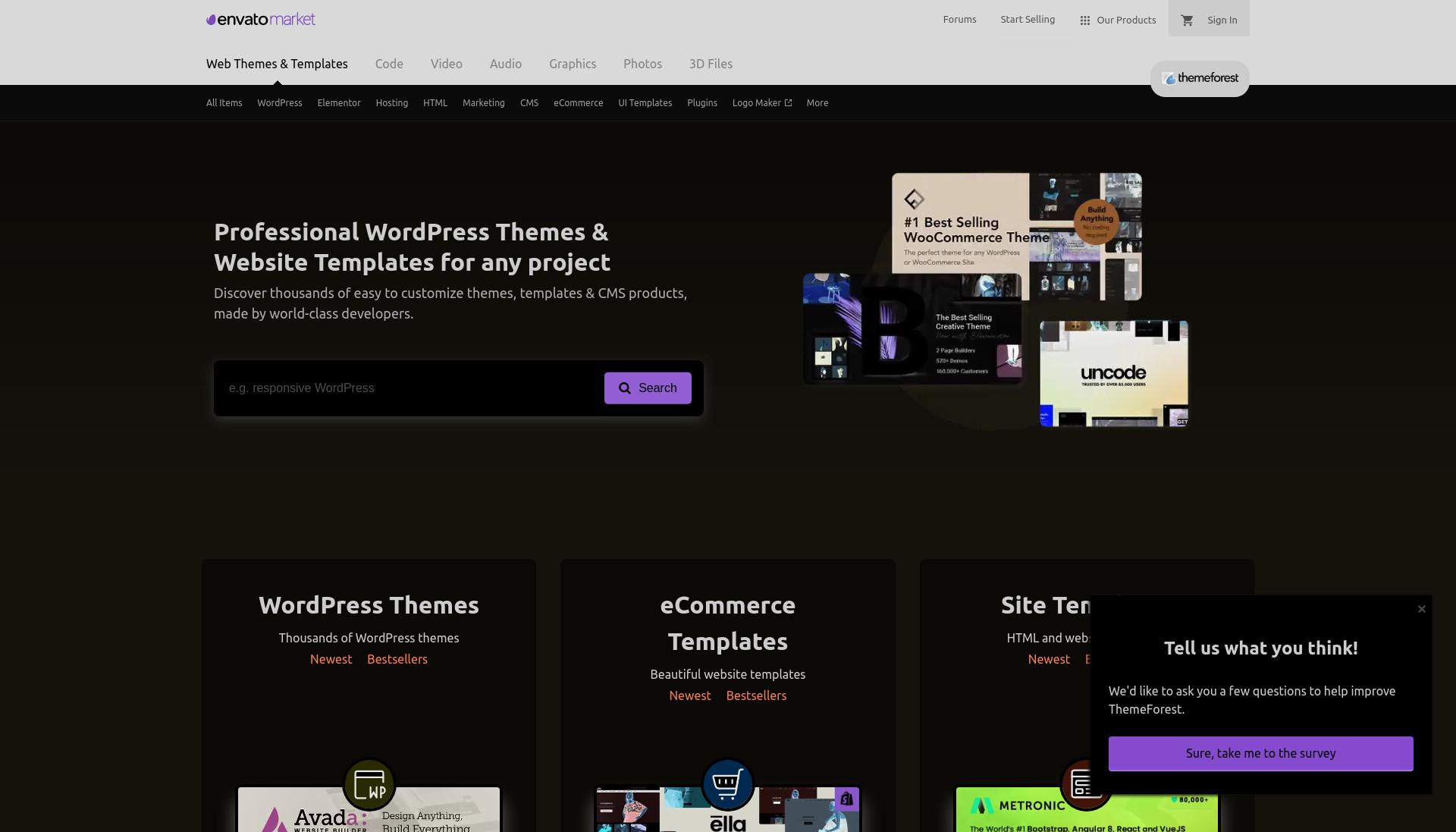Open #1 Best Selling WooCommerce Theme banner
The image size is (1456, 832).
(1016, 236)
